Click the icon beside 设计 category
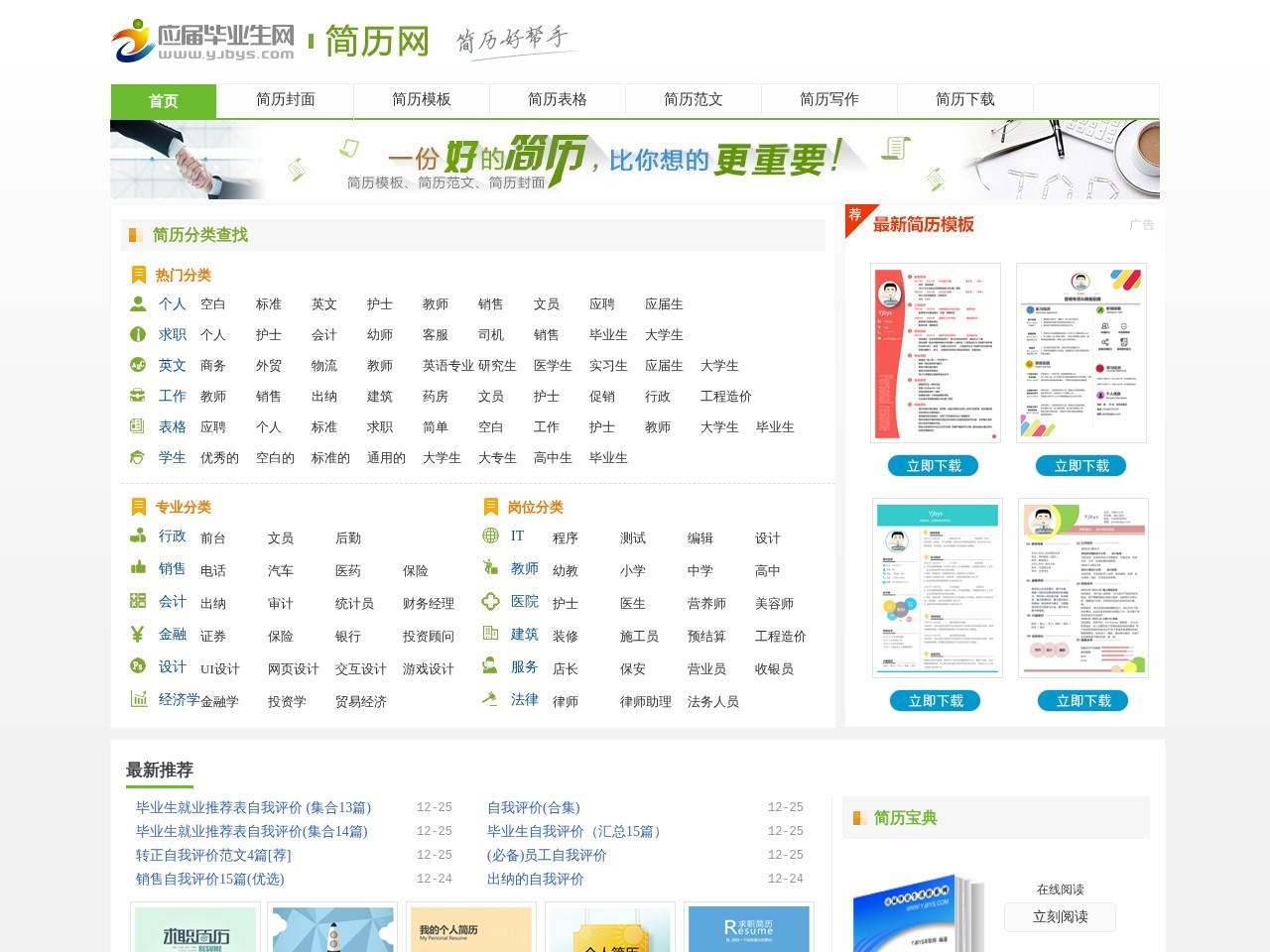Image resolution: width=1270 pixels, height=952 pixels. coord(138,666)
